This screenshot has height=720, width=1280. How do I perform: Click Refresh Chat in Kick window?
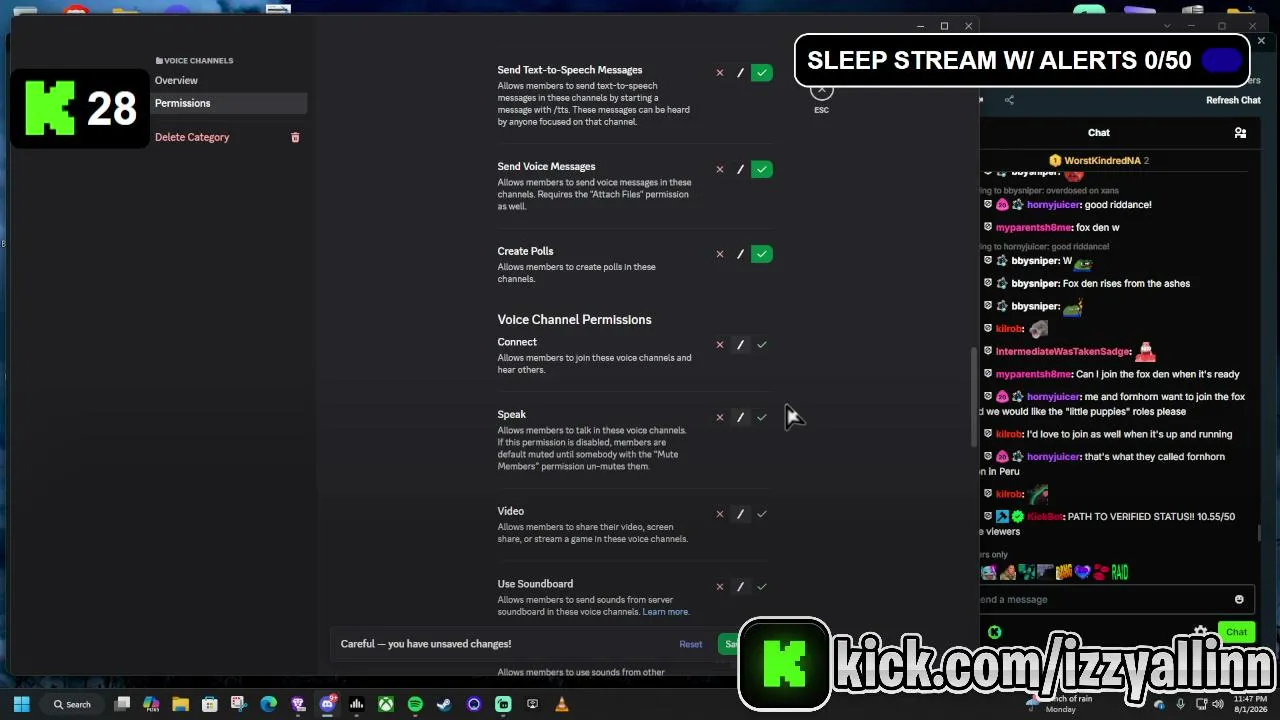tap(1233, 100)
